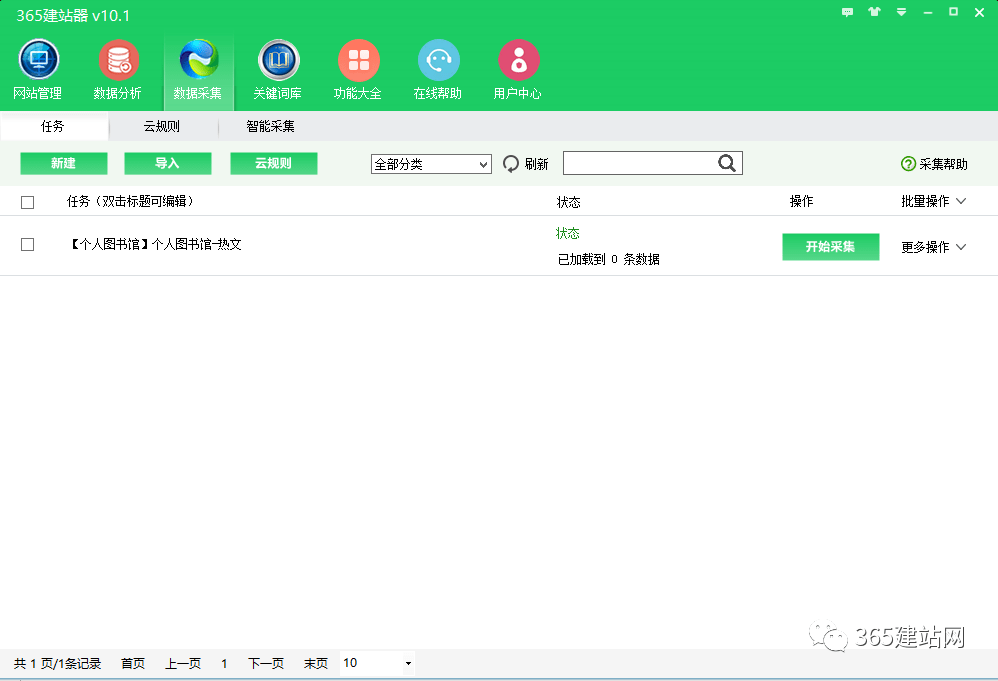
Task: Start collection with 开始采集 button
Action: [x=831, y=247]
